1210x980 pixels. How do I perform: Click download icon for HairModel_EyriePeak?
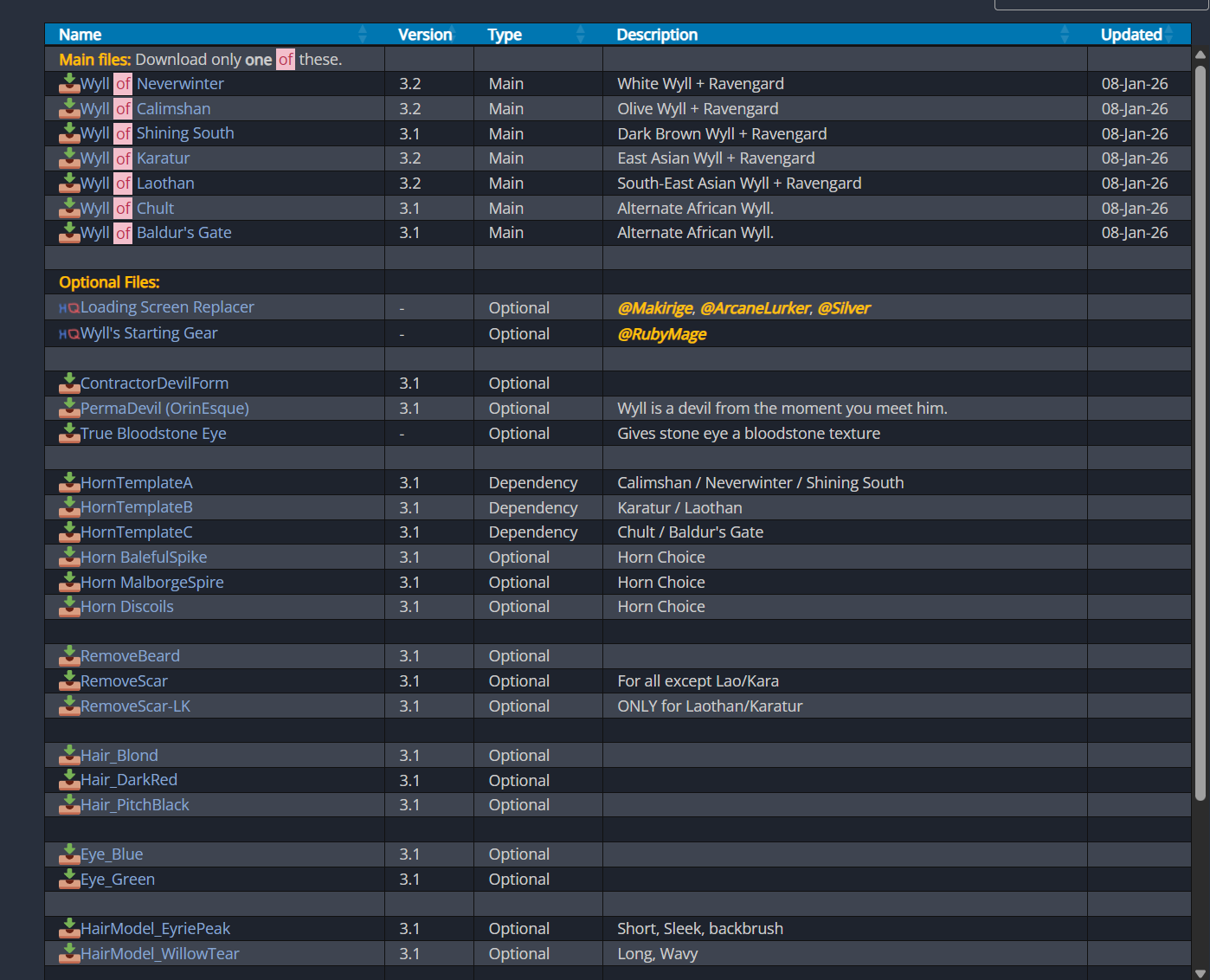pos(69,929)
